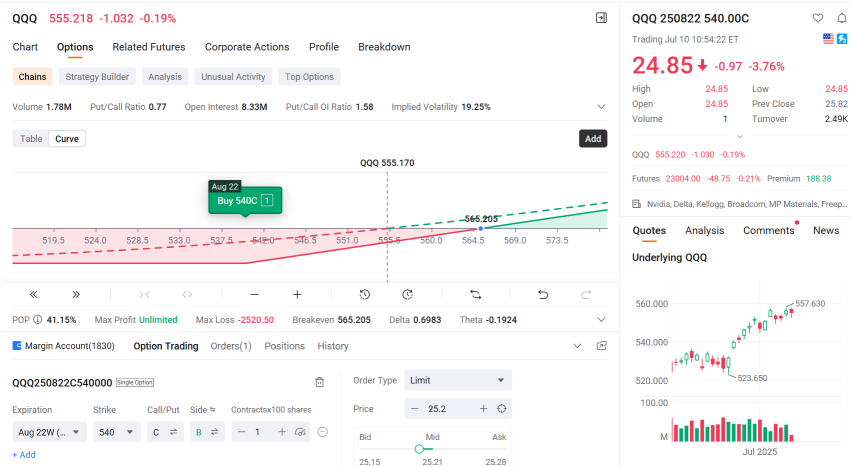Image resolution: width=853 pixels, height=467 pixels.
Task: Click the widen range arrows icon
Action: (x=187, y=294)
